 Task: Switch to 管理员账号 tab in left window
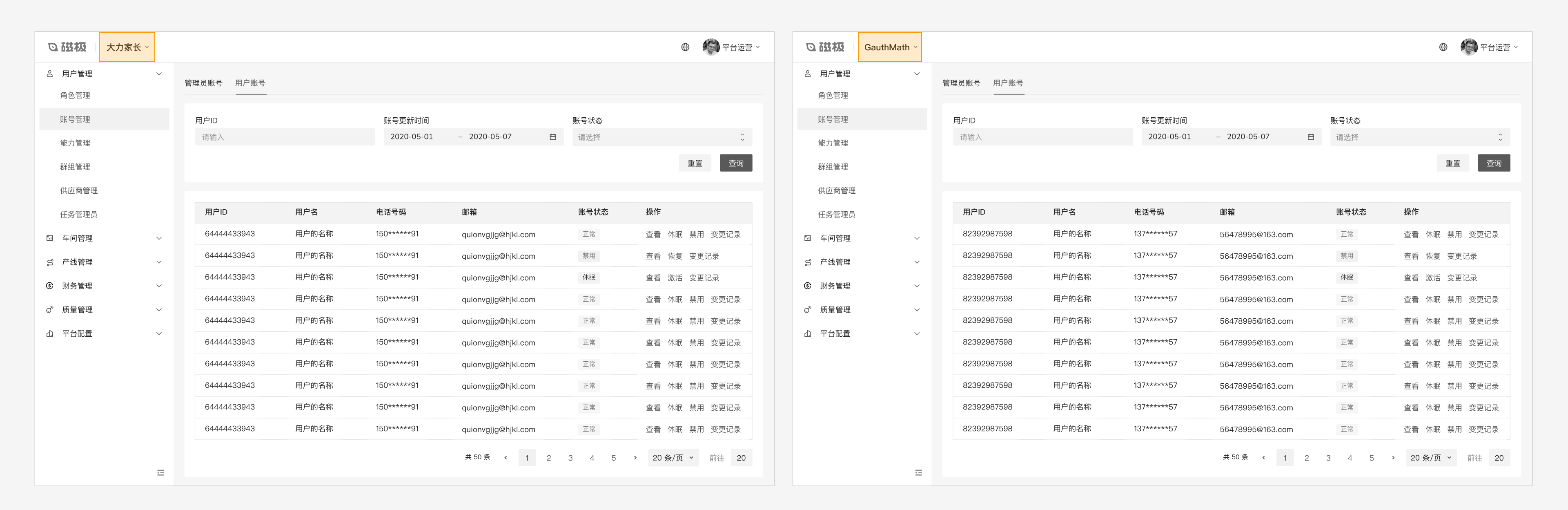[203, 83]
